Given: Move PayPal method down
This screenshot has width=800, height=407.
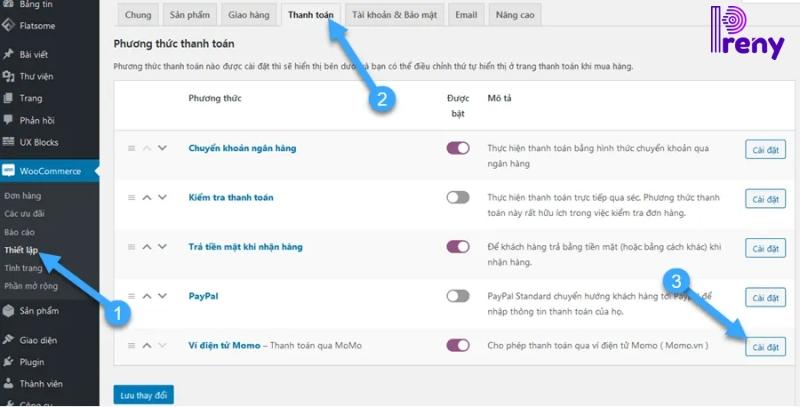Looking at the screenshot, I should click(x=162, y=296).
